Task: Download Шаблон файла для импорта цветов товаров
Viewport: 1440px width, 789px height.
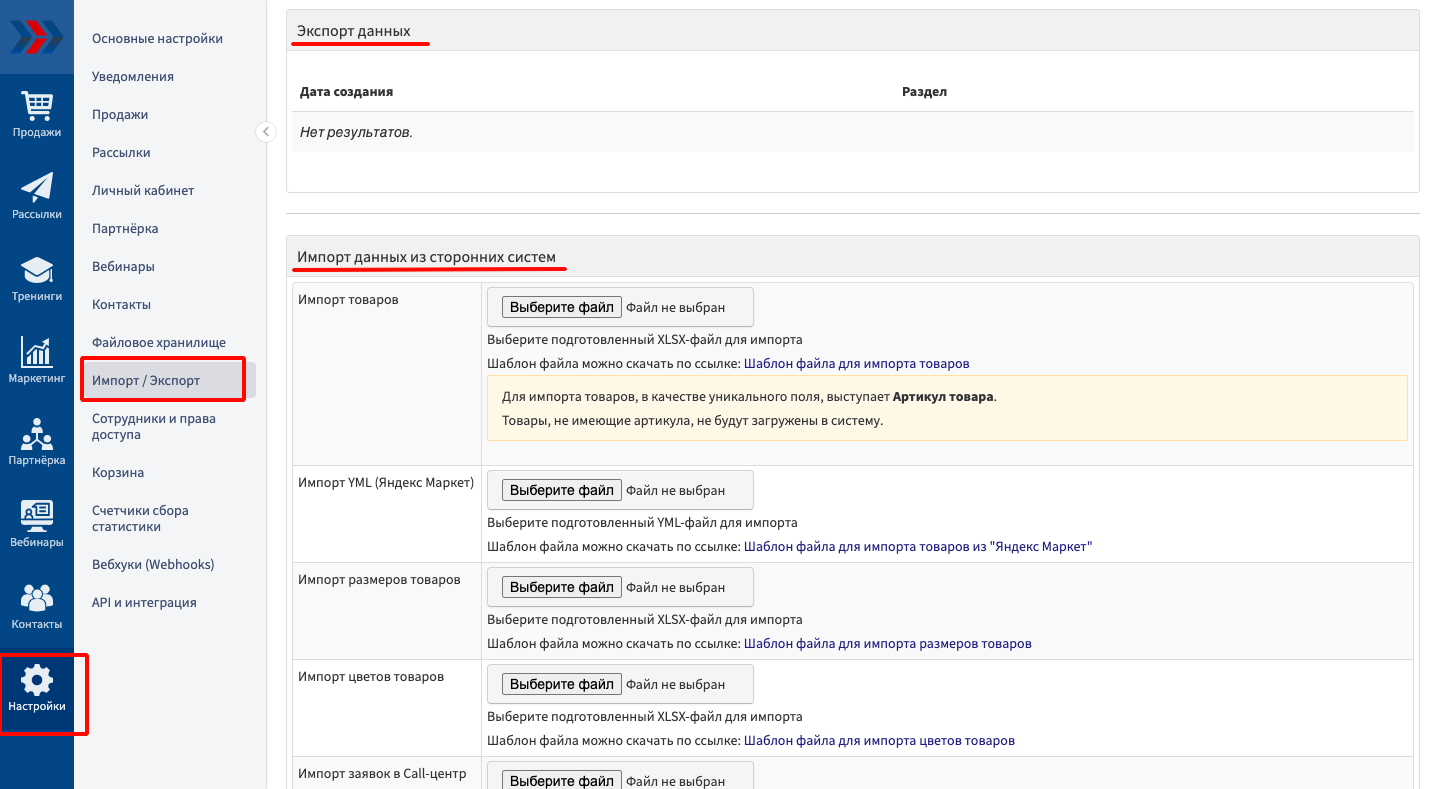Action: 880,741
